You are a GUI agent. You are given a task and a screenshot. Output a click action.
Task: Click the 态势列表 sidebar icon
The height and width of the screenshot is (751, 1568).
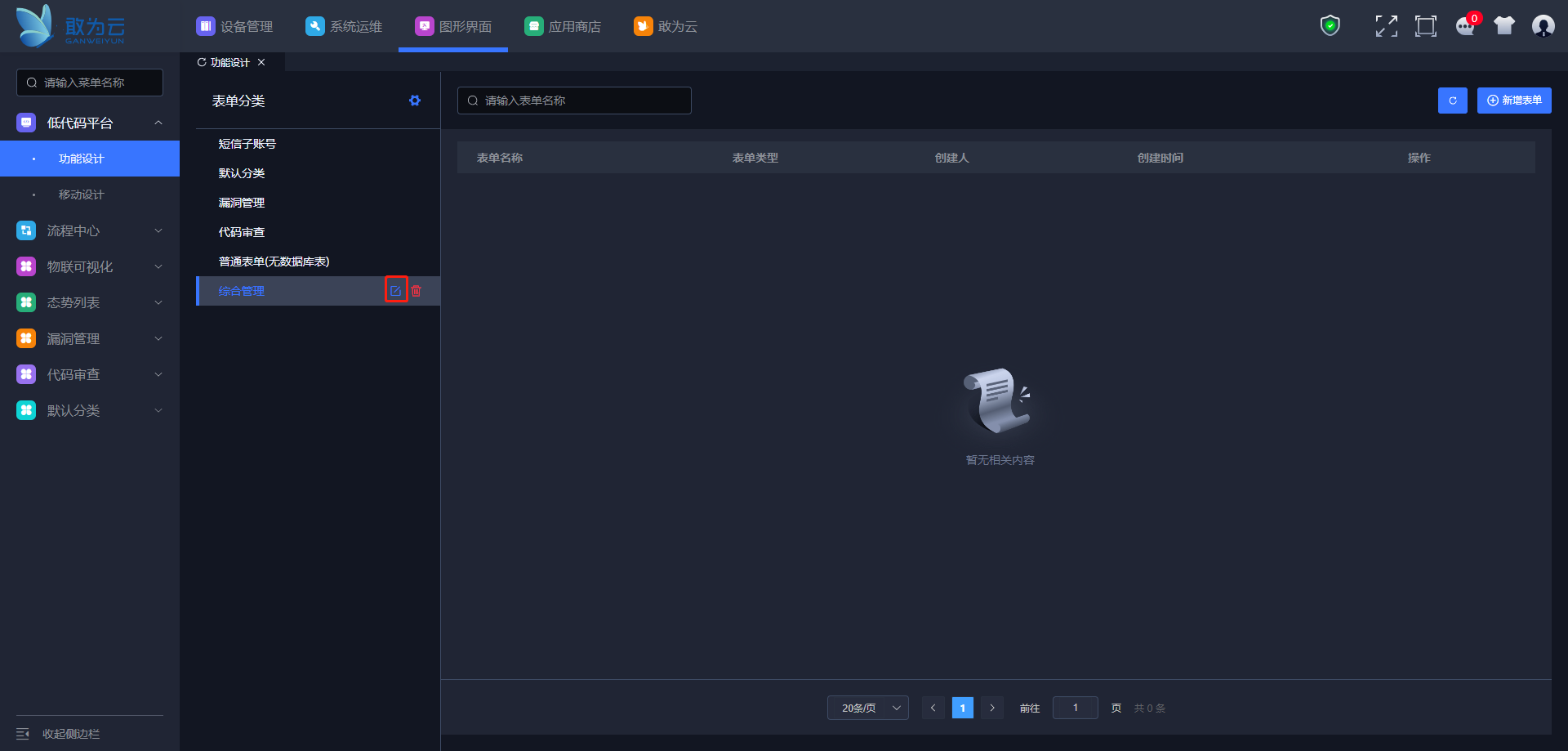(x=26, y=302)
